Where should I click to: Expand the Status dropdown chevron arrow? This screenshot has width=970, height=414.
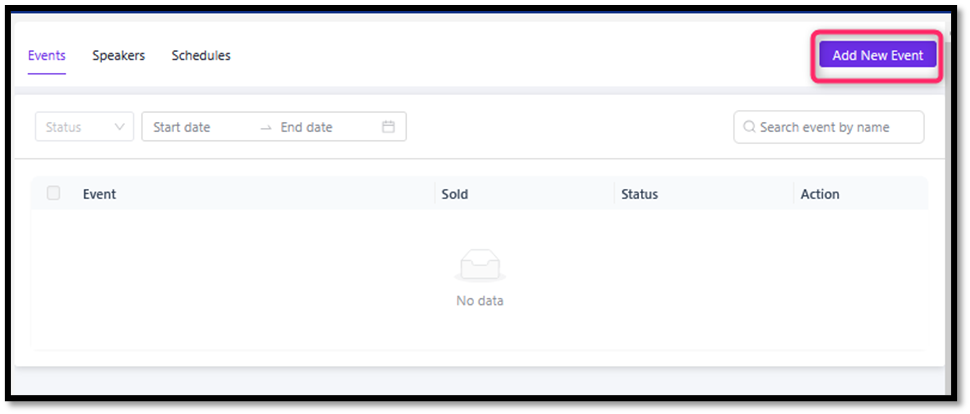120,127
